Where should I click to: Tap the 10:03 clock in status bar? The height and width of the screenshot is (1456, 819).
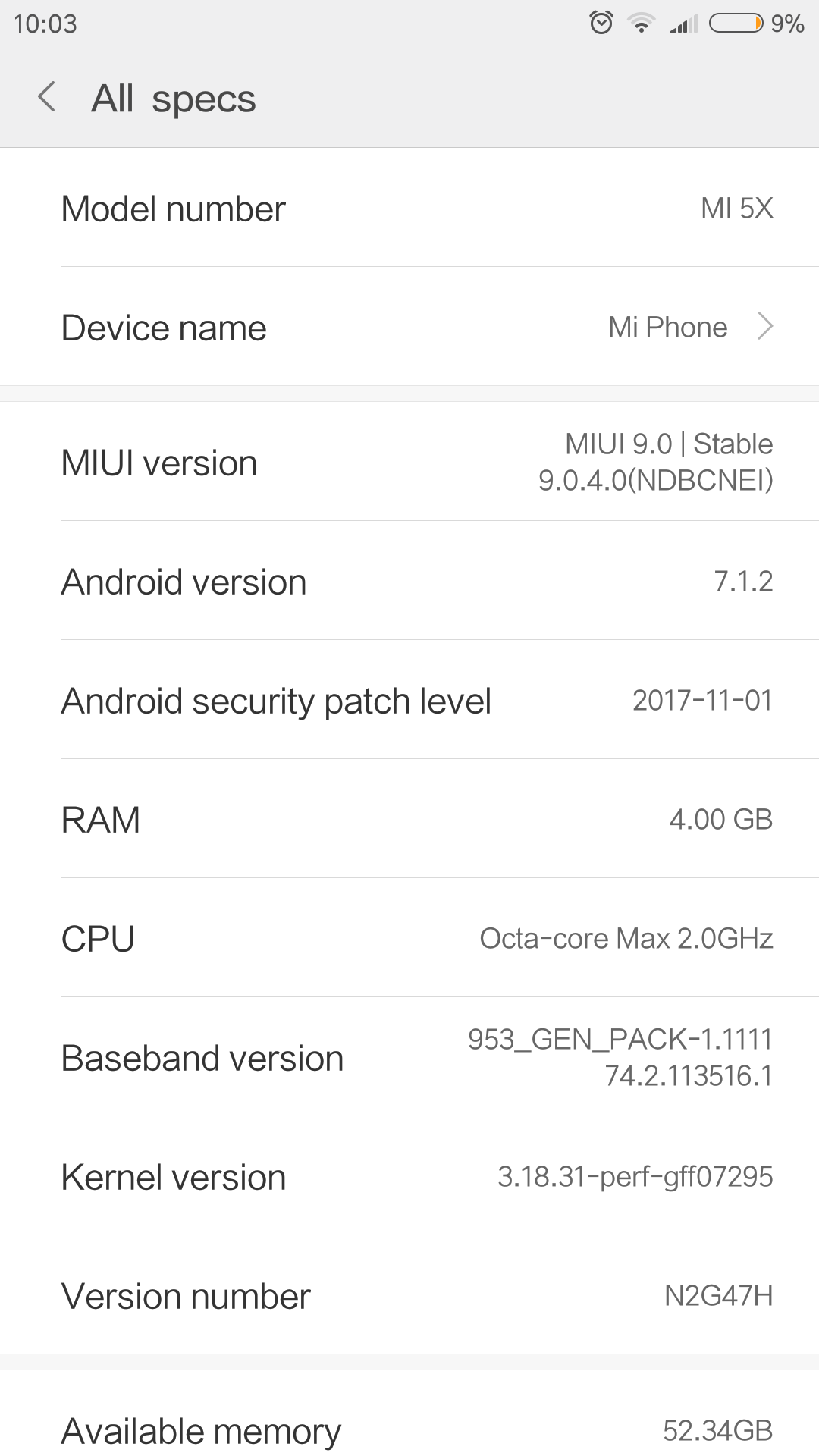[45, 24]
